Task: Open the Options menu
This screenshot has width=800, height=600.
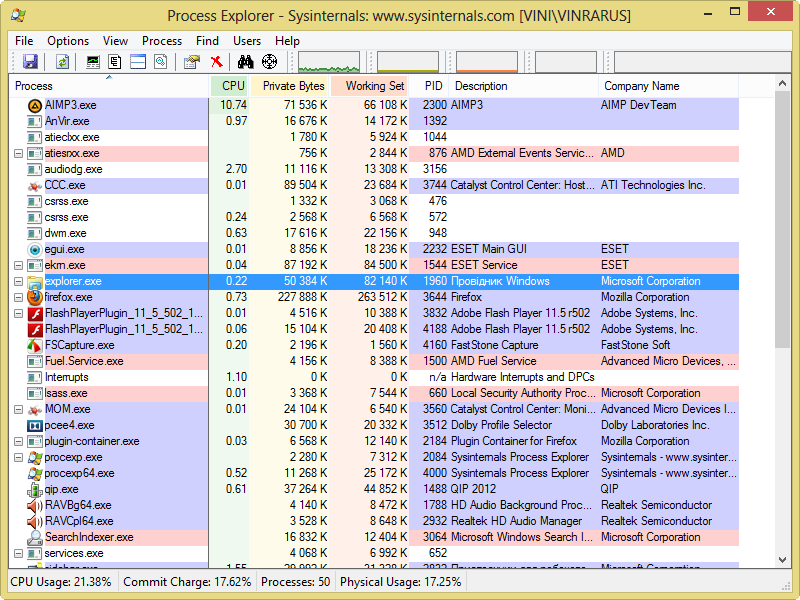Action: pyautogui.click(x=68, y=41)
